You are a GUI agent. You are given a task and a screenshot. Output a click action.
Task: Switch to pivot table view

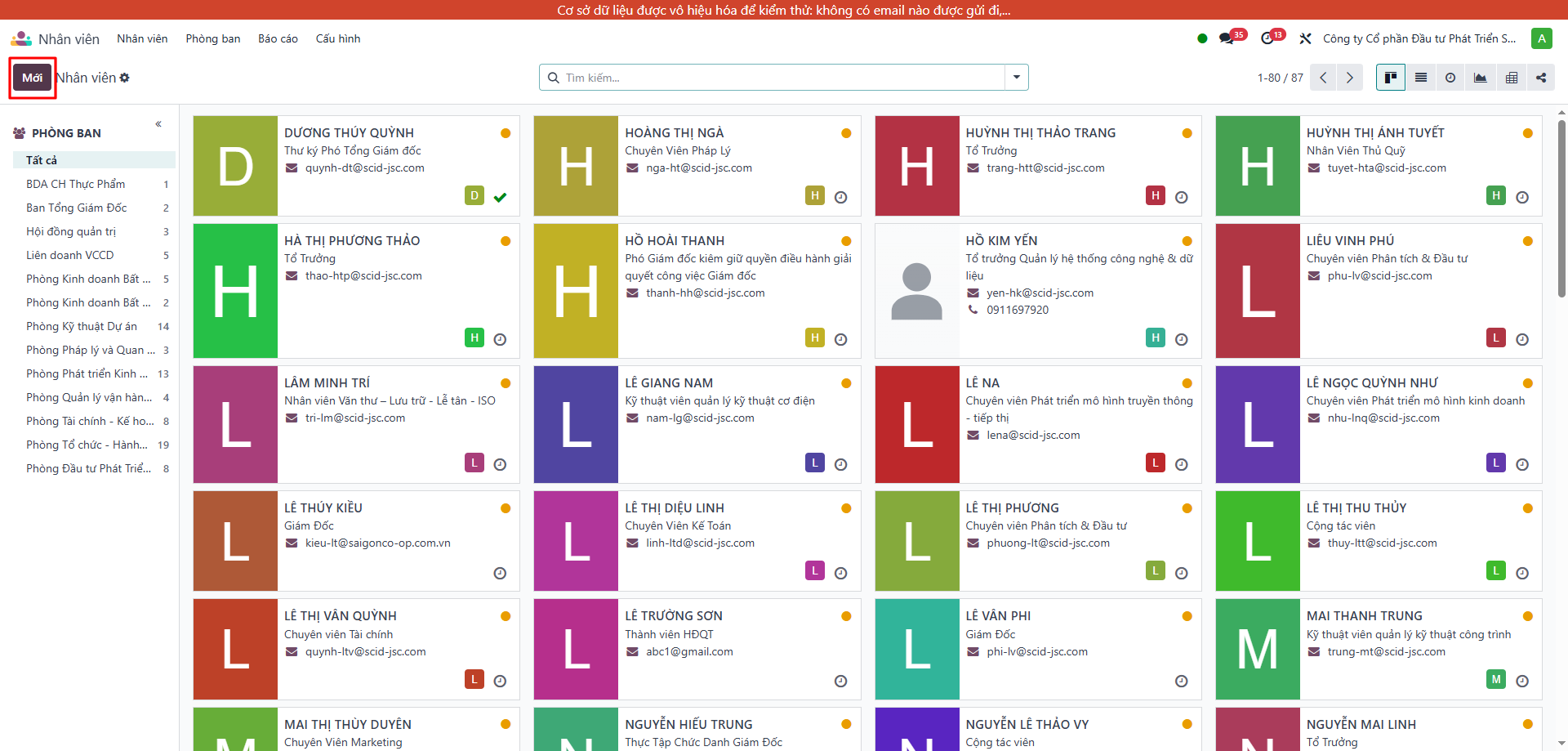(x=1512, y=78)
